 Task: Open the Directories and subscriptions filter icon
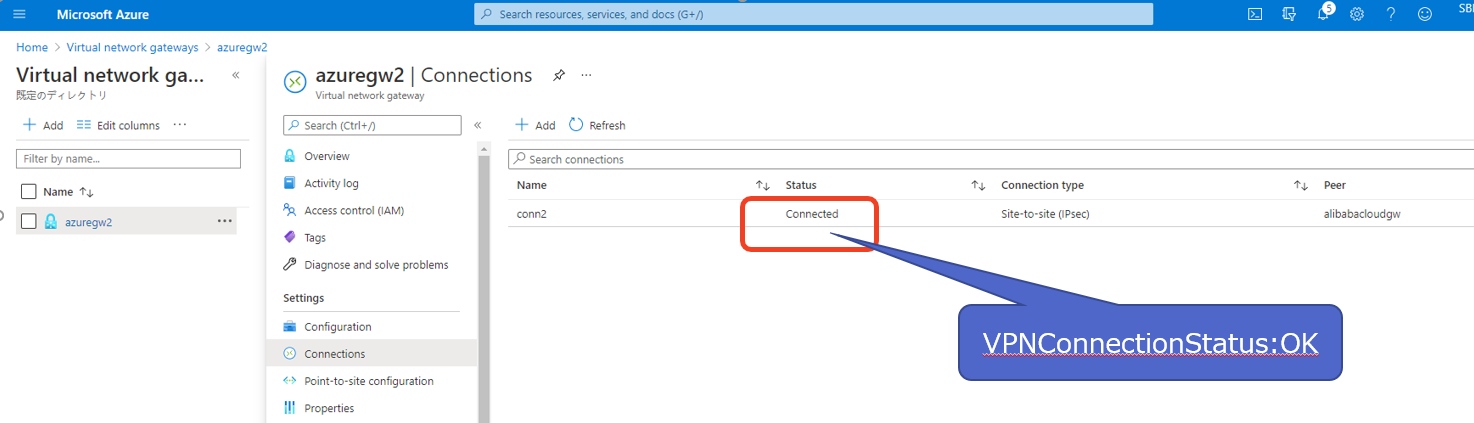(x=1289, y=14)
